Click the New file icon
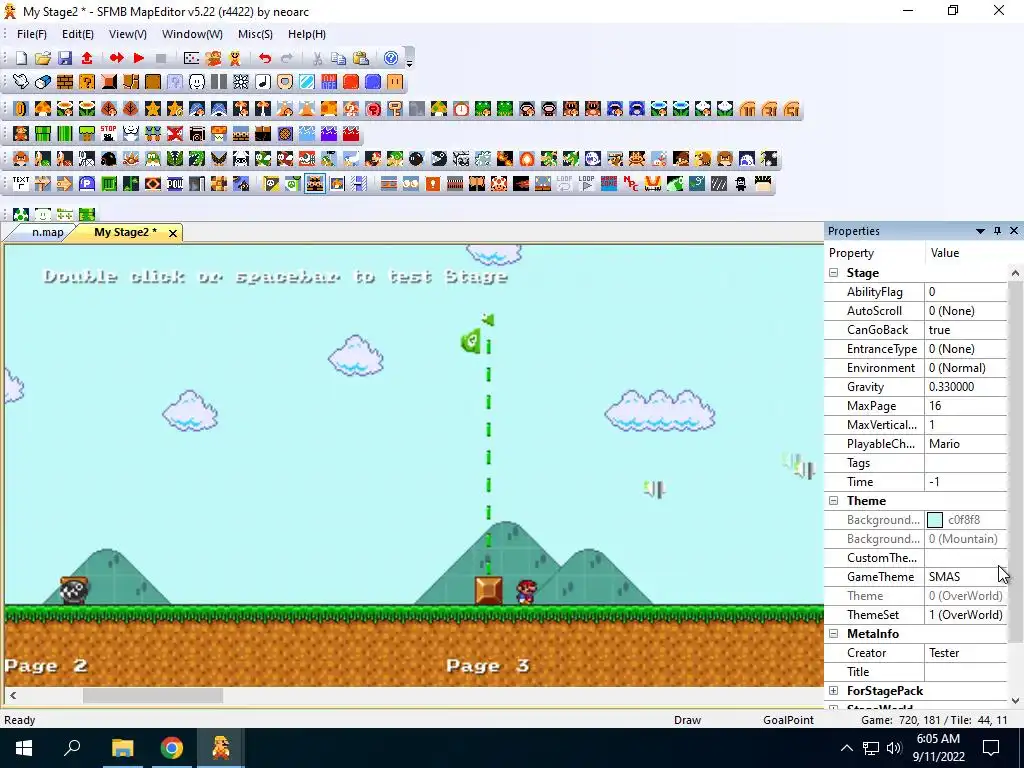 [x=21, y=59]
